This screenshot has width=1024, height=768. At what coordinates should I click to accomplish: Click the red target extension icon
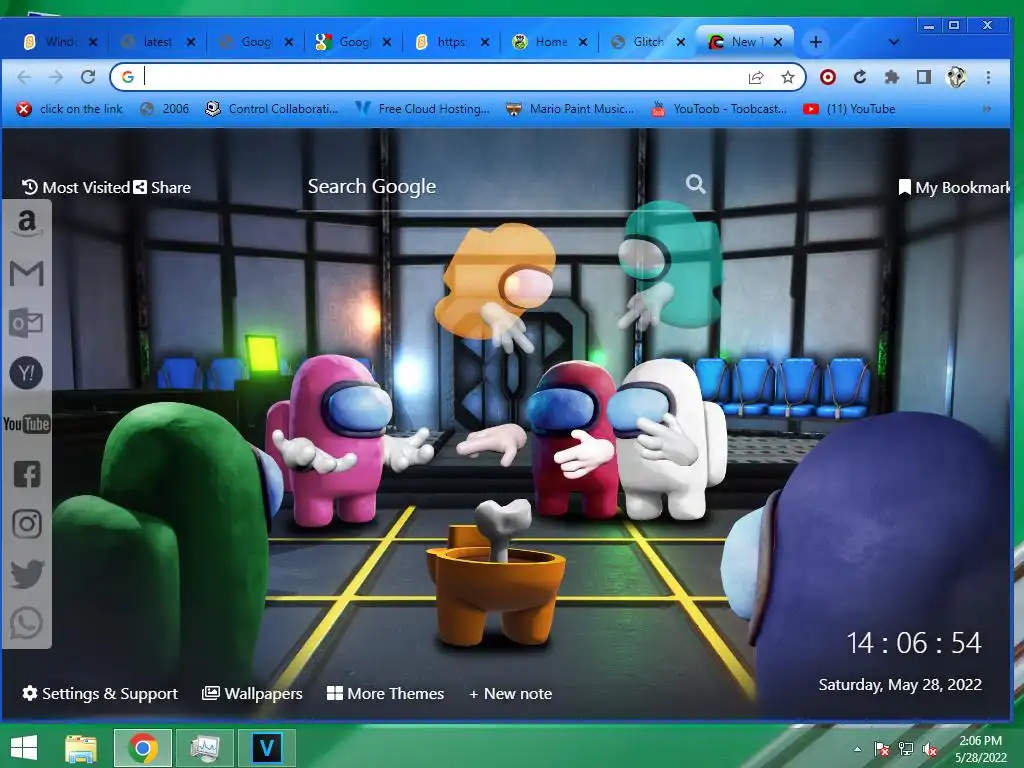click(827, 77)
